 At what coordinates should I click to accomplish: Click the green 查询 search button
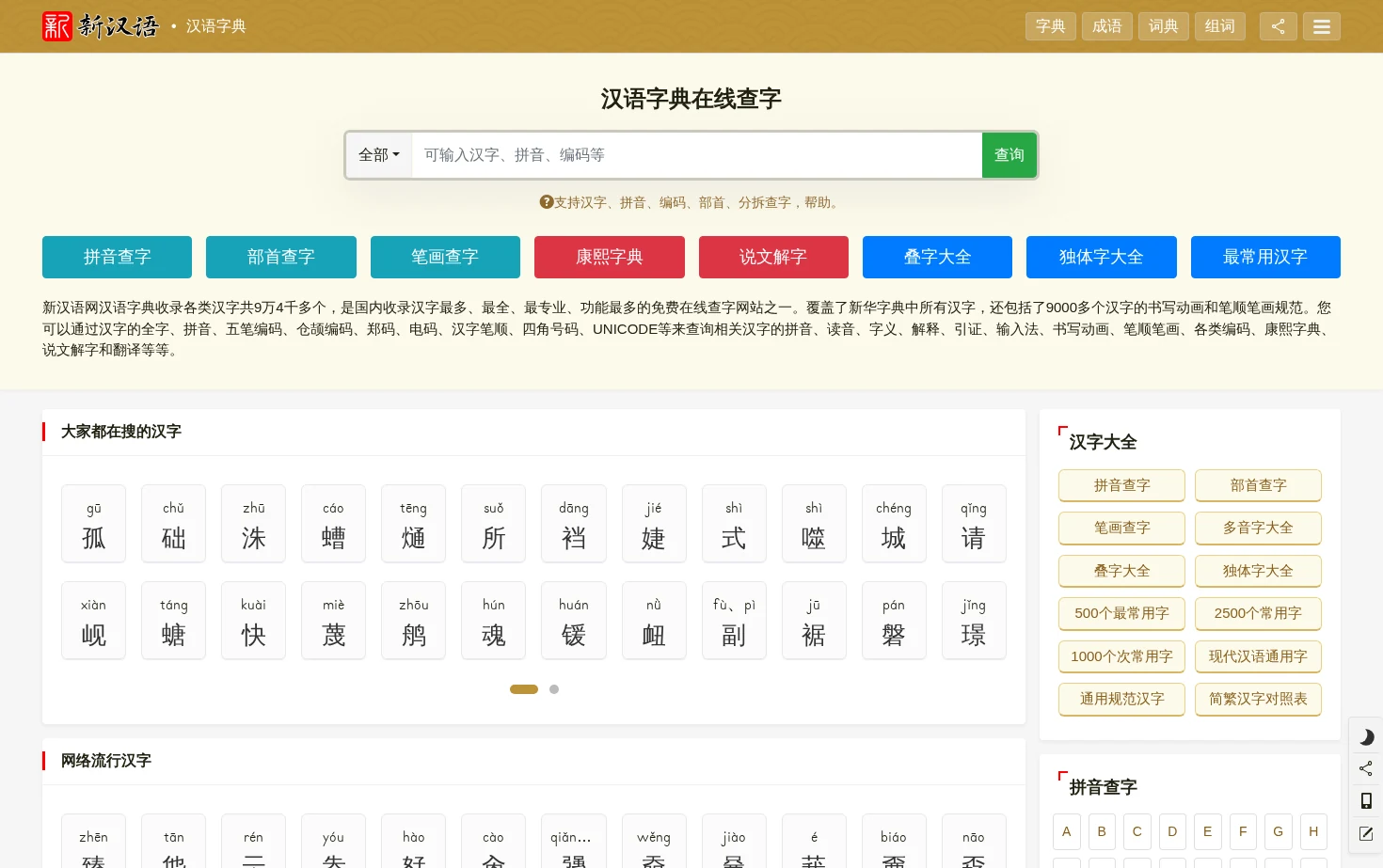tap(1009, 155)
